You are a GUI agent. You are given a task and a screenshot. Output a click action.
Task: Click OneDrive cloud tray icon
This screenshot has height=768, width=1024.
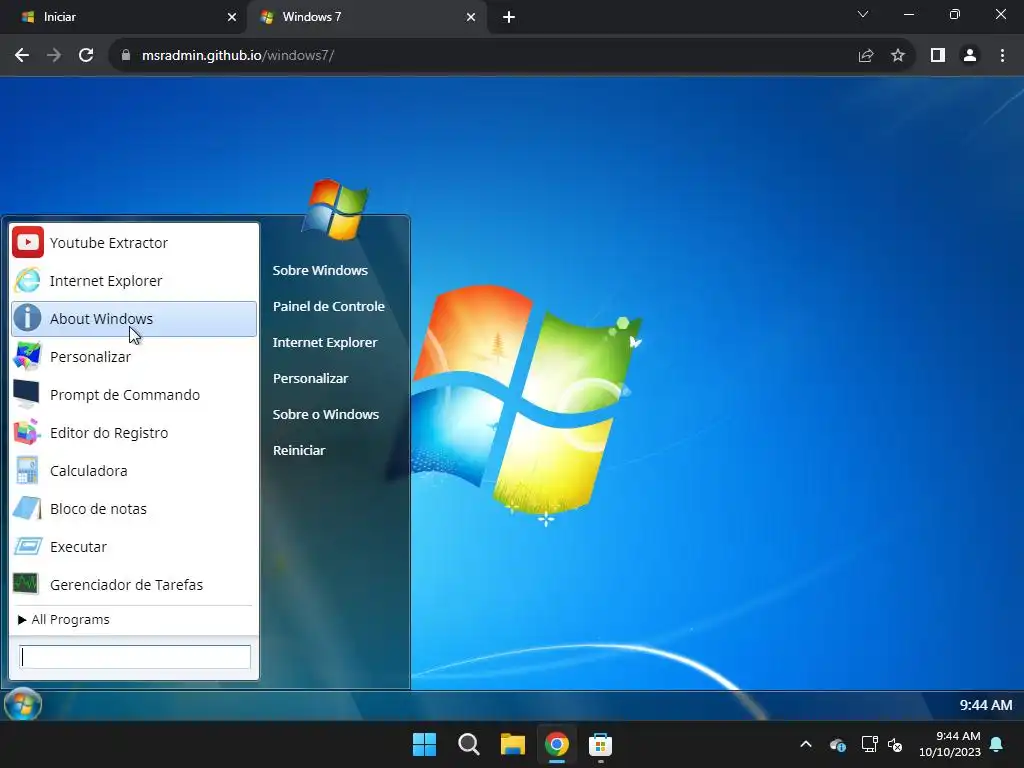point(838,744)
